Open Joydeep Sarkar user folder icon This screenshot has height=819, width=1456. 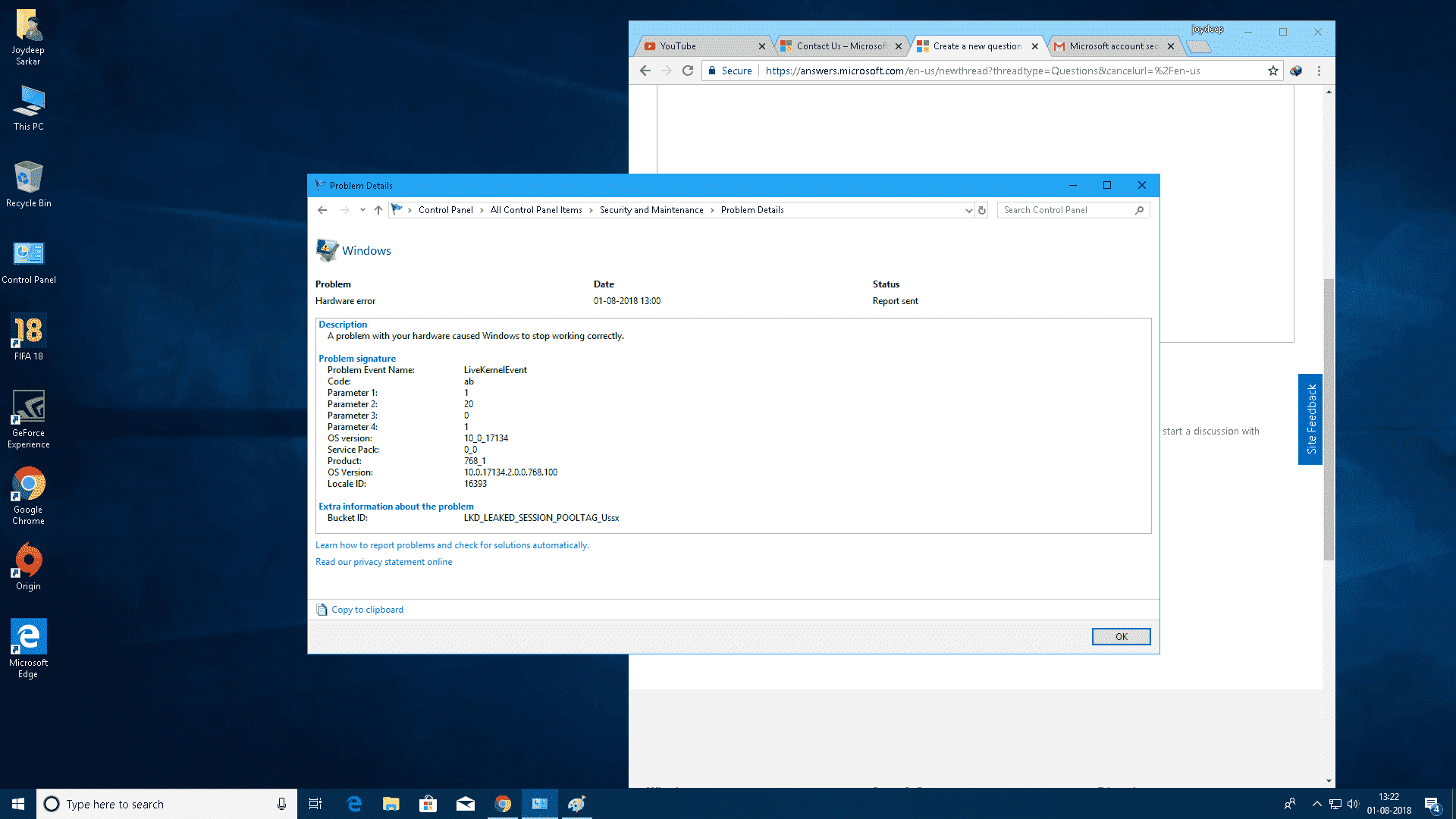click(29, 38)
